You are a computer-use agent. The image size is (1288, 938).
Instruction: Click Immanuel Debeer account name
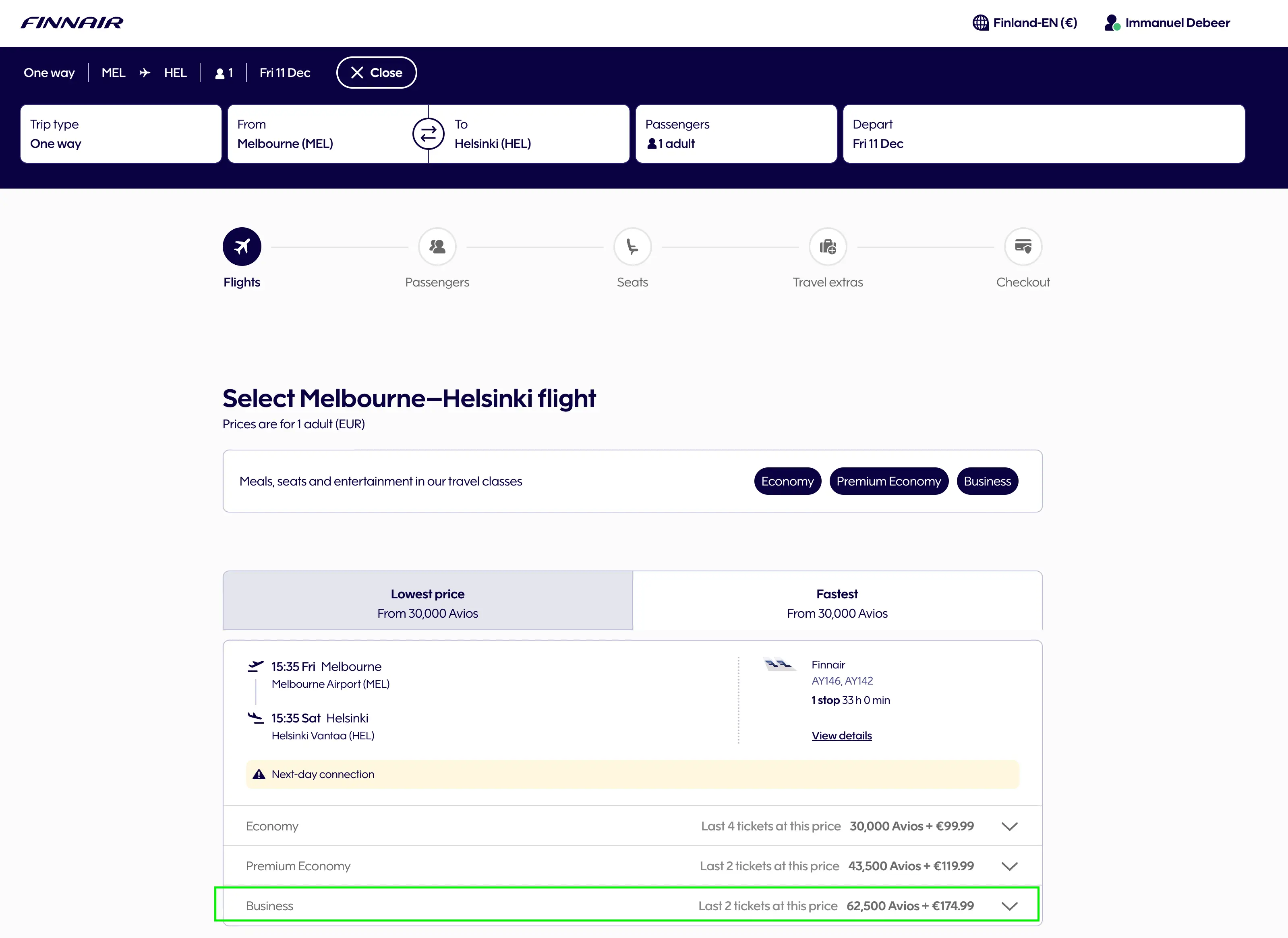1178,23
